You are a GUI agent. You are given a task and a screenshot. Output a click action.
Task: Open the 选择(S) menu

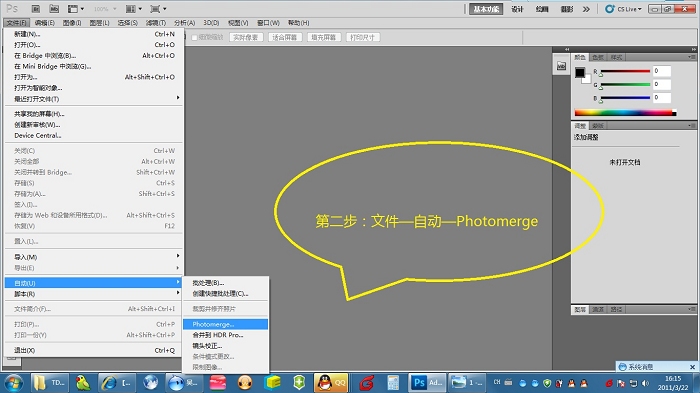tap(127, 23)
